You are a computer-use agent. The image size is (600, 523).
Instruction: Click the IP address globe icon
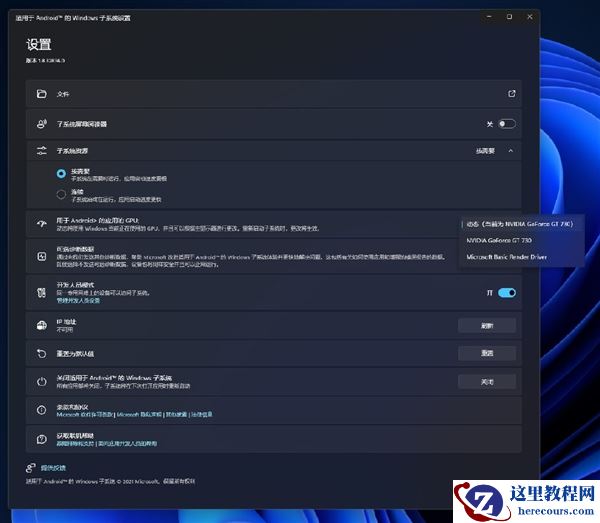(x=41, y=325)
